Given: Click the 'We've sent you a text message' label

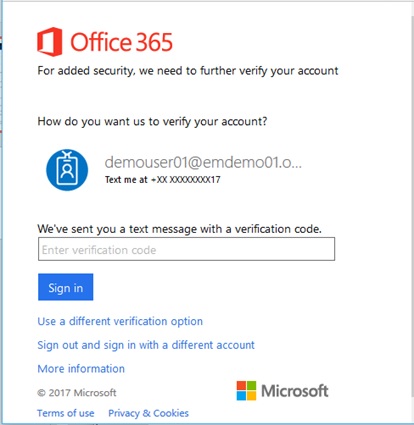Looking at the screenshot, I should pyautogui.click(x=179, y=229).
